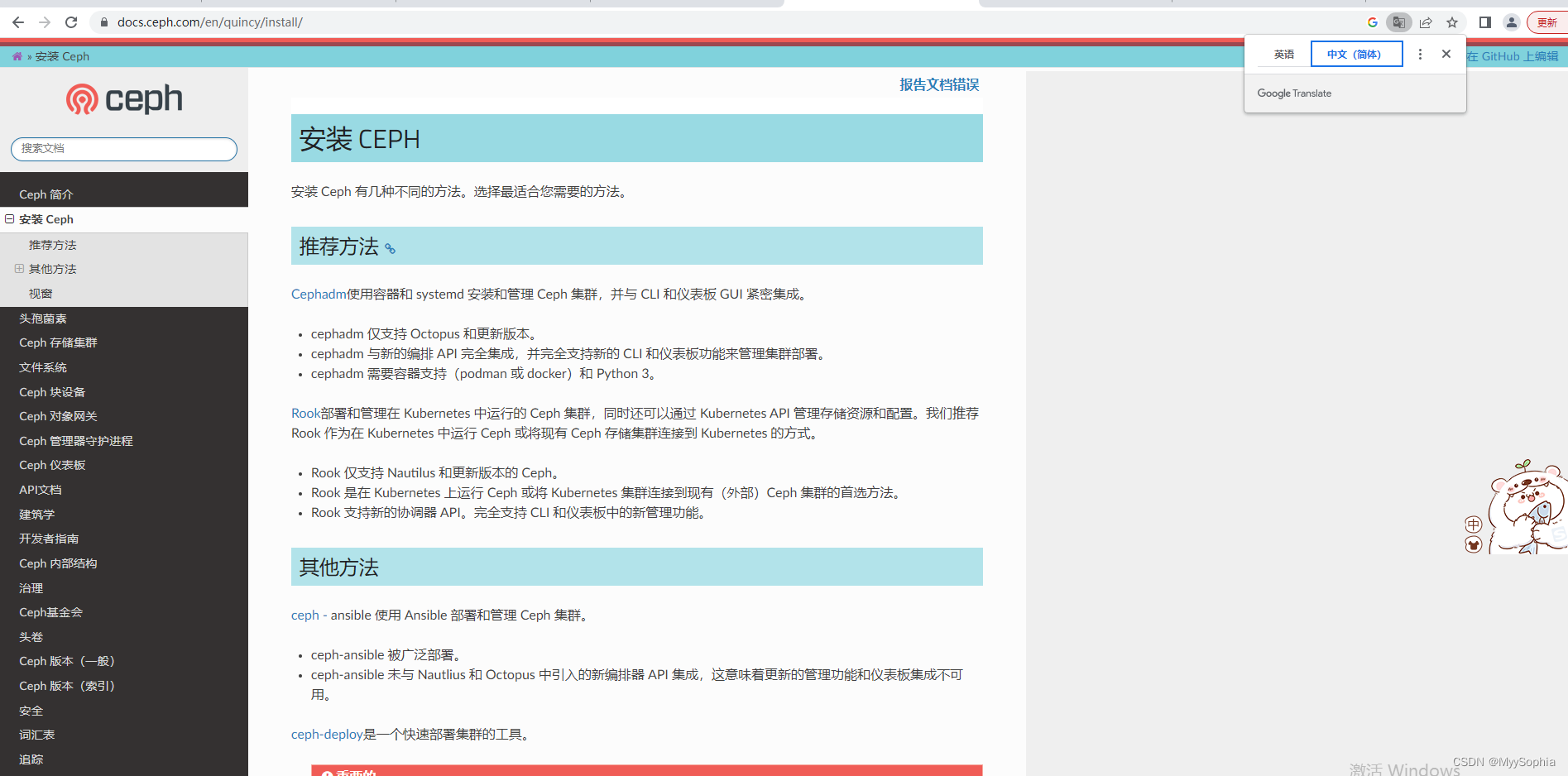Click the 安装 CEPH page heading

click(x=360, y=139)
